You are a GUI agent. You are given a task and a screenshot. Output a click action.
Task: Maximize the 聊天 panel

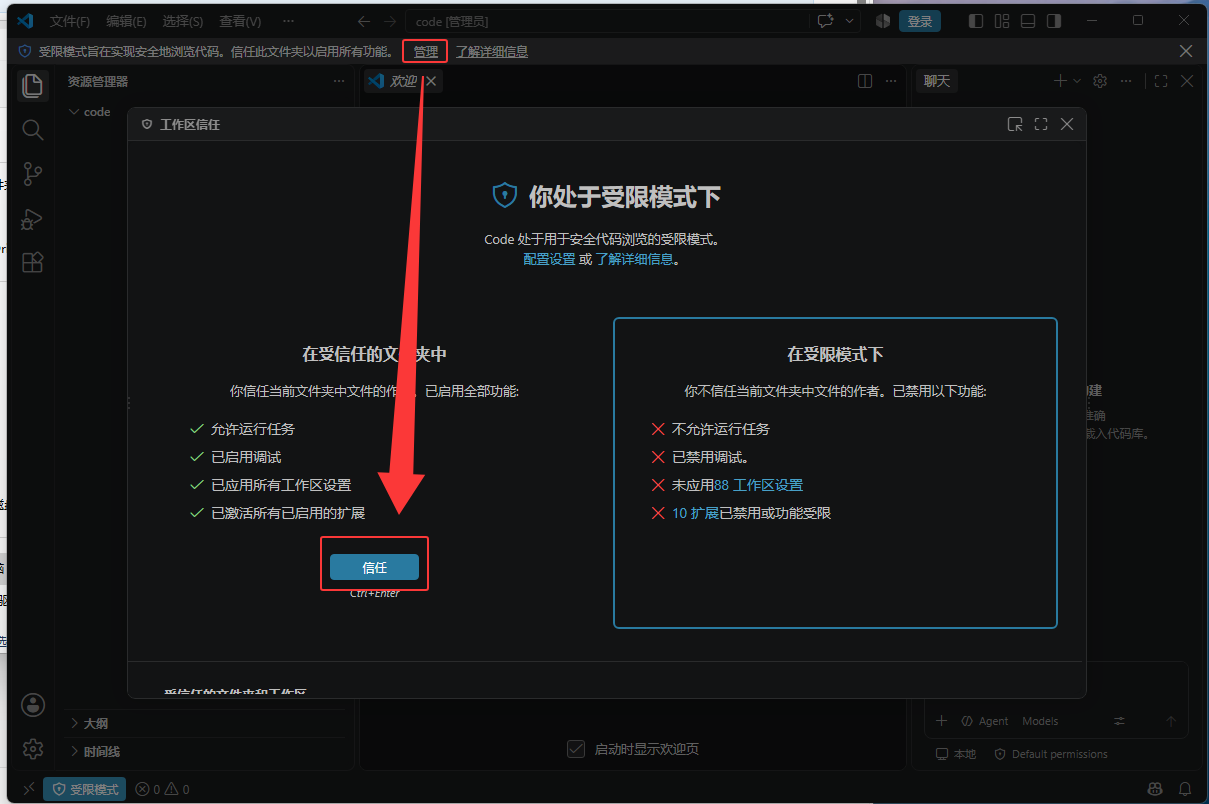[x=1161, y=81]
